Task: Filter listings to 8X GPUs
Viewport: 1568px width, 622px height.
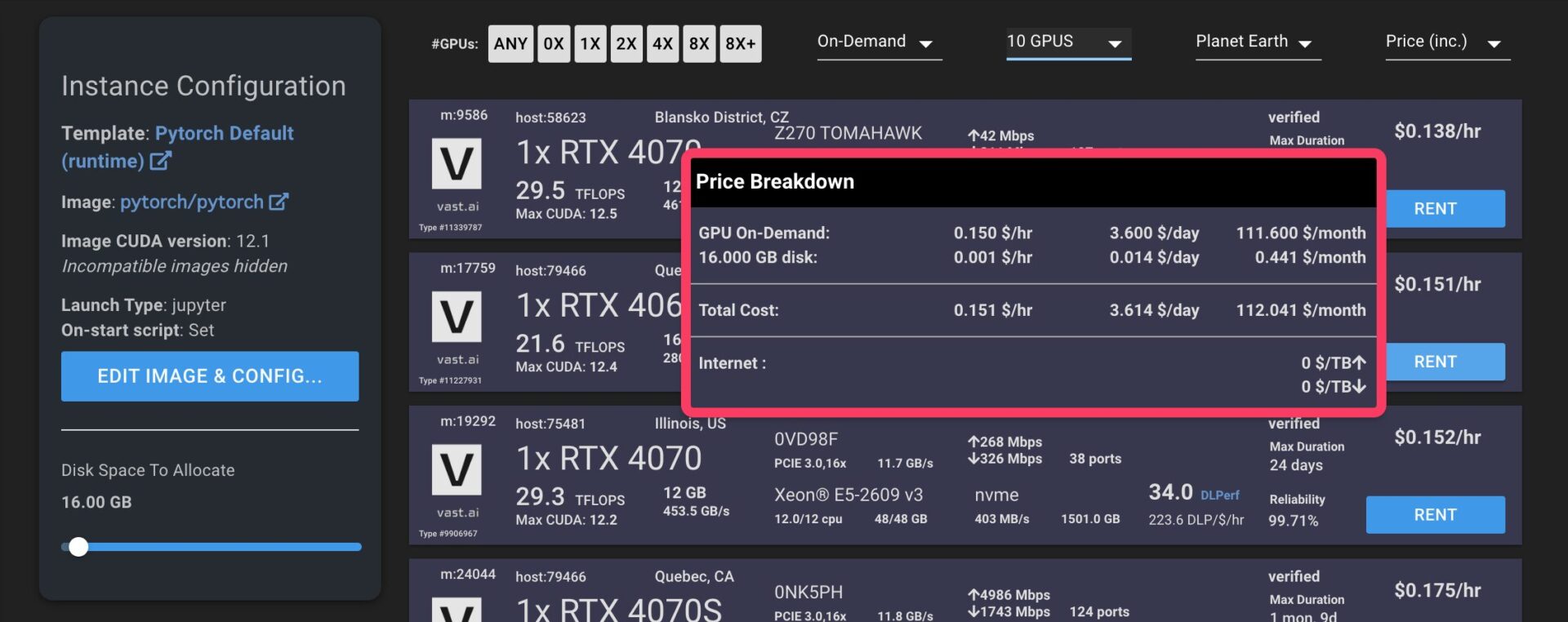Action: 699,43
